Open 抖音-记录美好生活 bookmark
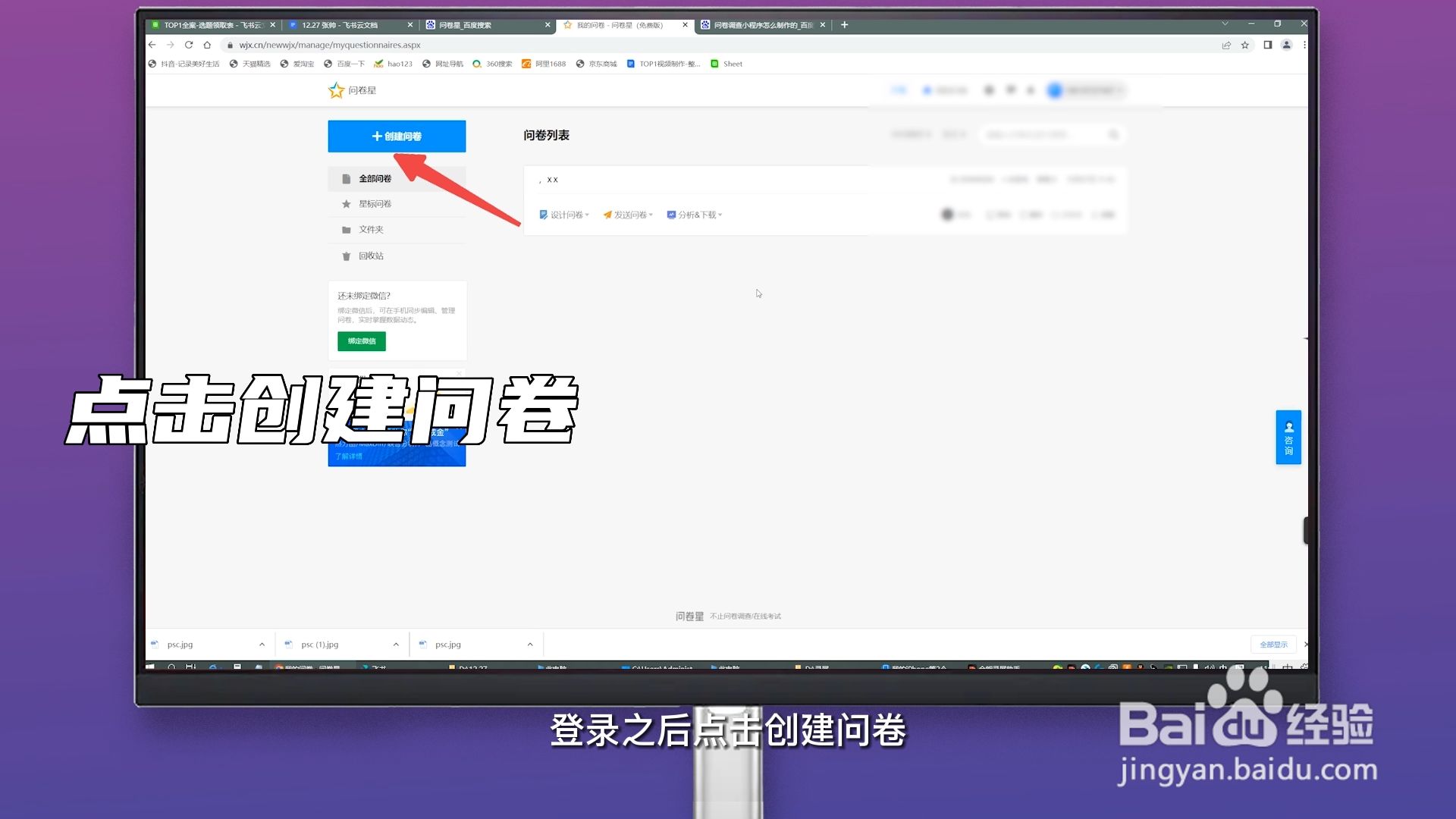The image size is (1456, 819). coord(184,64)
